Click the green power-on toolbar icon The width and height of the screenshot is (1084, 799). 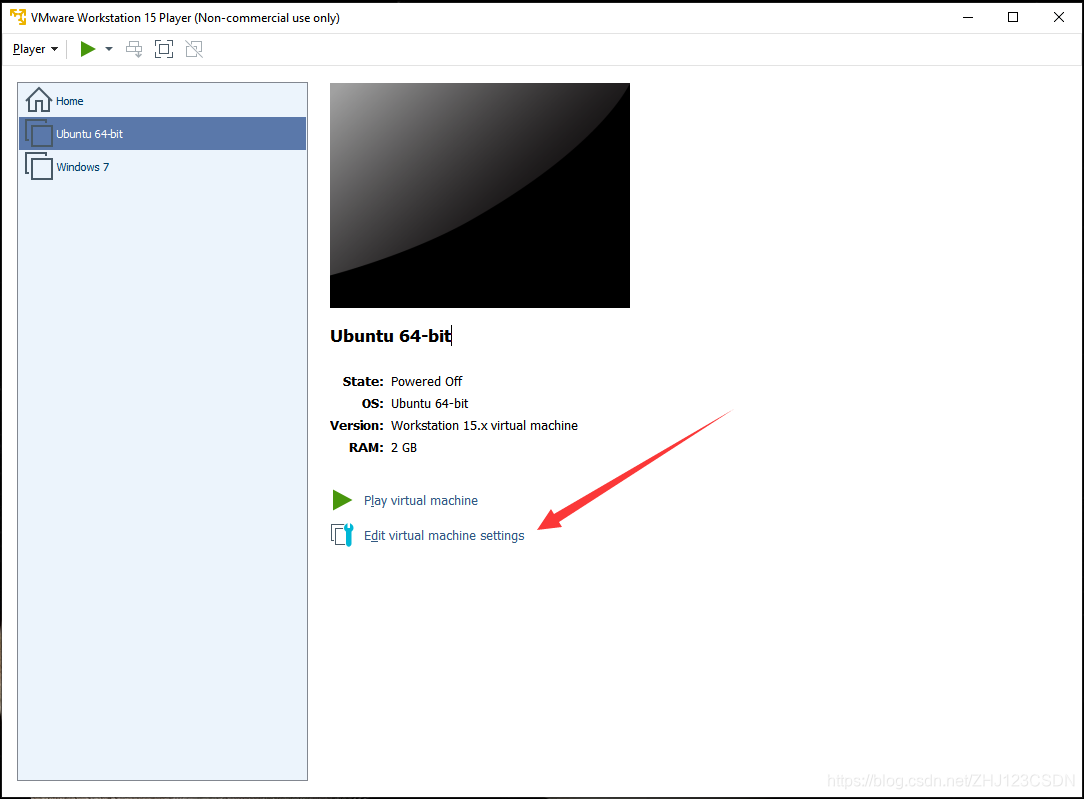tap(88, 49)
